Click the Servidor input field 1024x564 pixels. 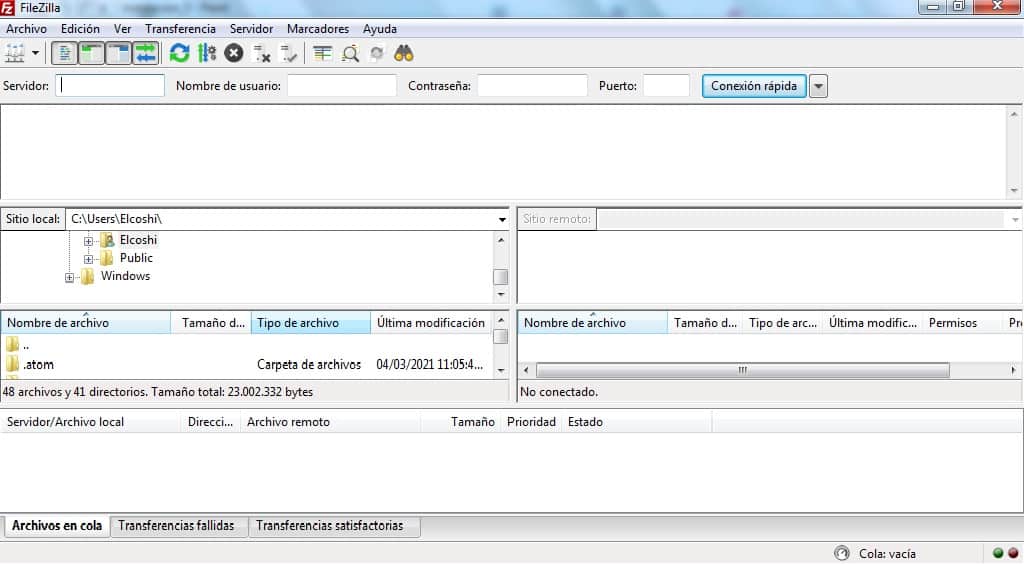(110, 86)
